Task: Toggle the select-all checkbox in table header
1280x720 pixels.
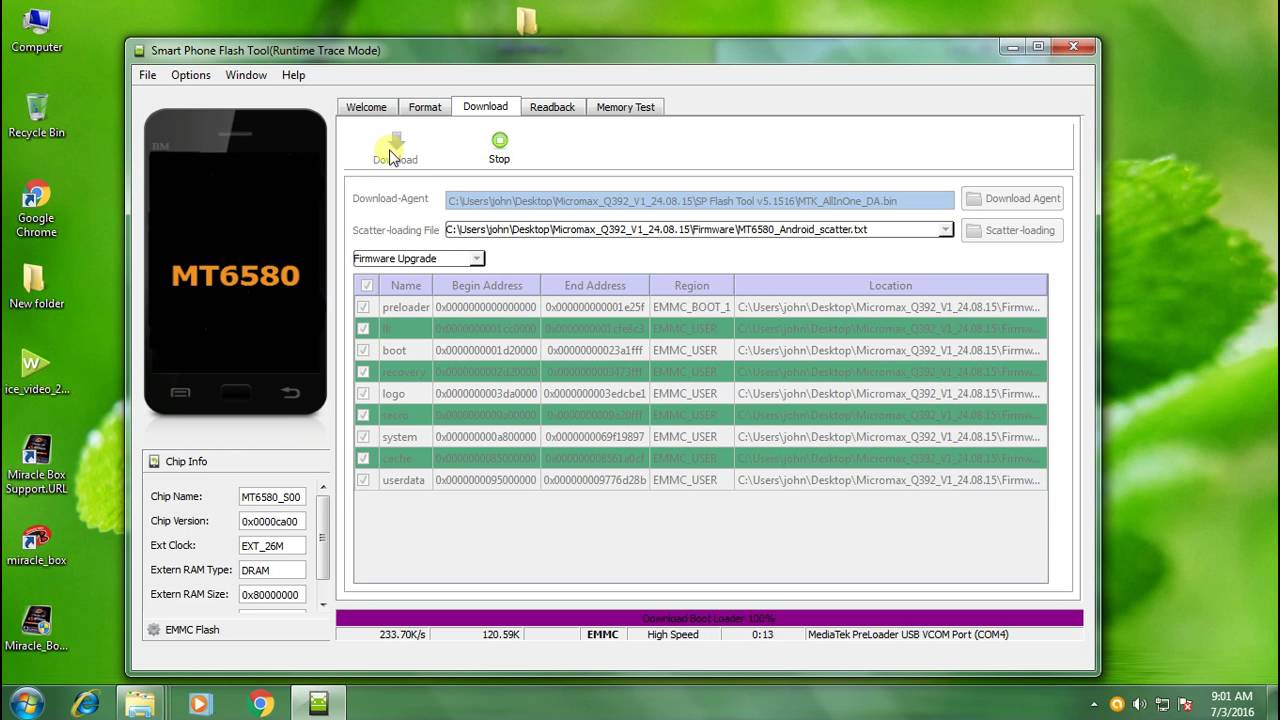Action: [x=366, y=285]
